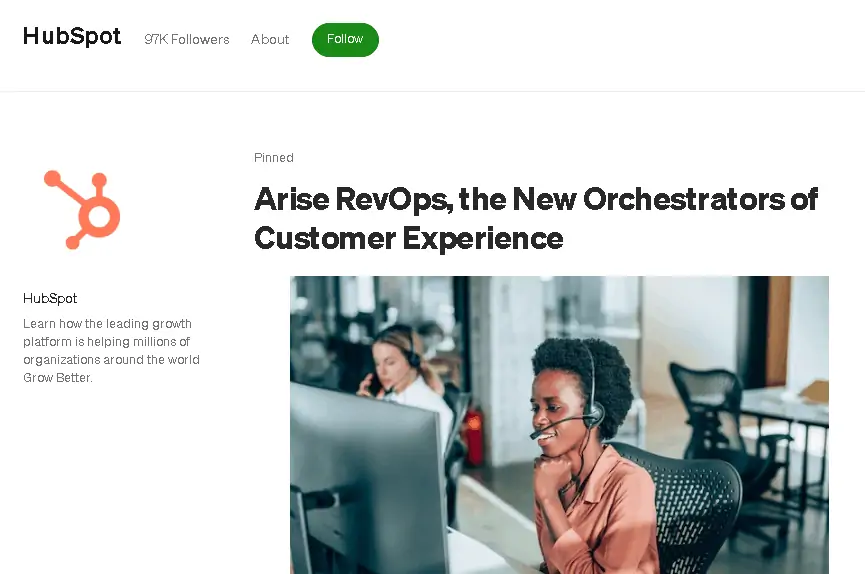This screenshot has width=865, height=574.
Task: Open the HubSpot publication avatar image
Action: [x=82, y=210]
